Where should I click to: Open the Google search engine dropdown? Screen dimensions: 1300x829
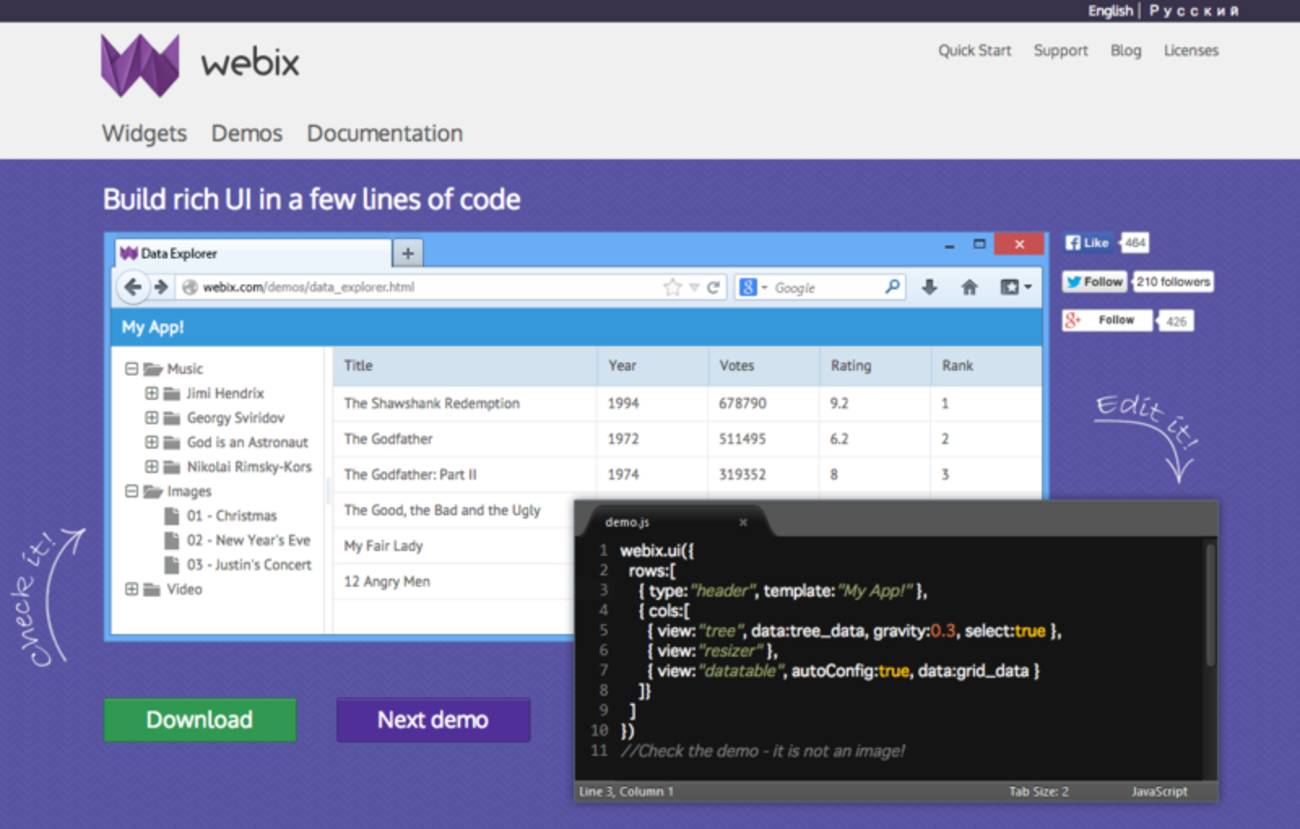click(753, 288)
